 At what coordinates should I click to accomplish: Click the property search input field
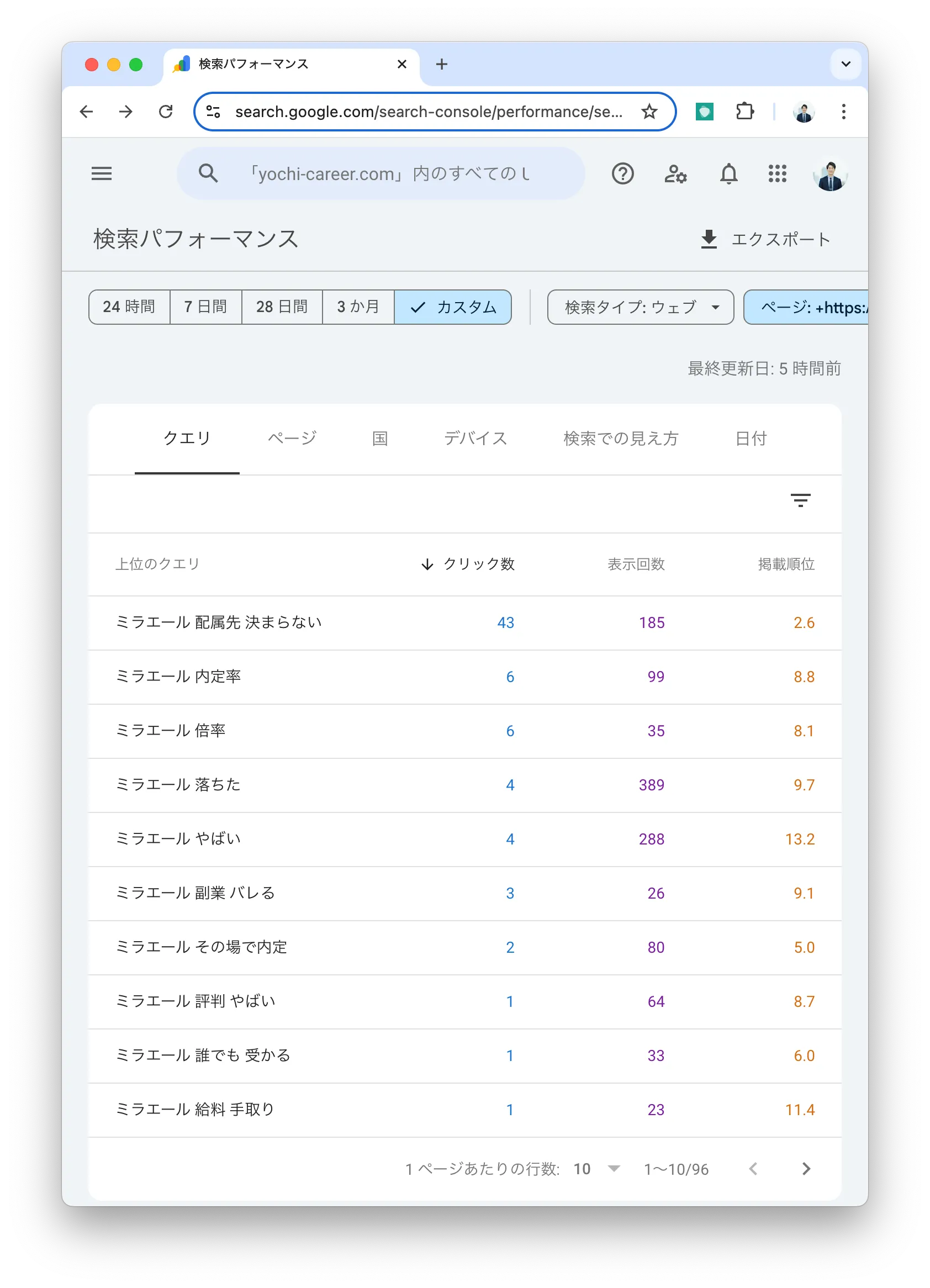pos(389,173)
